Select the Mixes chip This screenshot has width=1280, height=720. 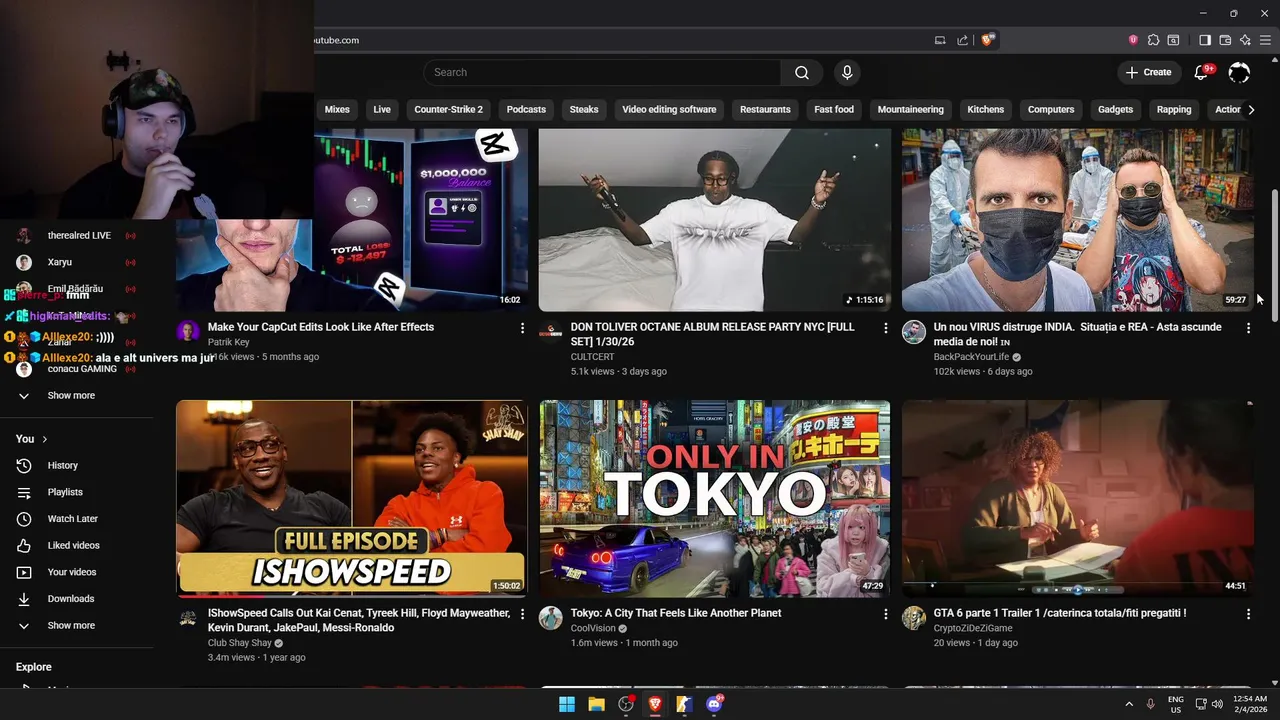[337, 109]
